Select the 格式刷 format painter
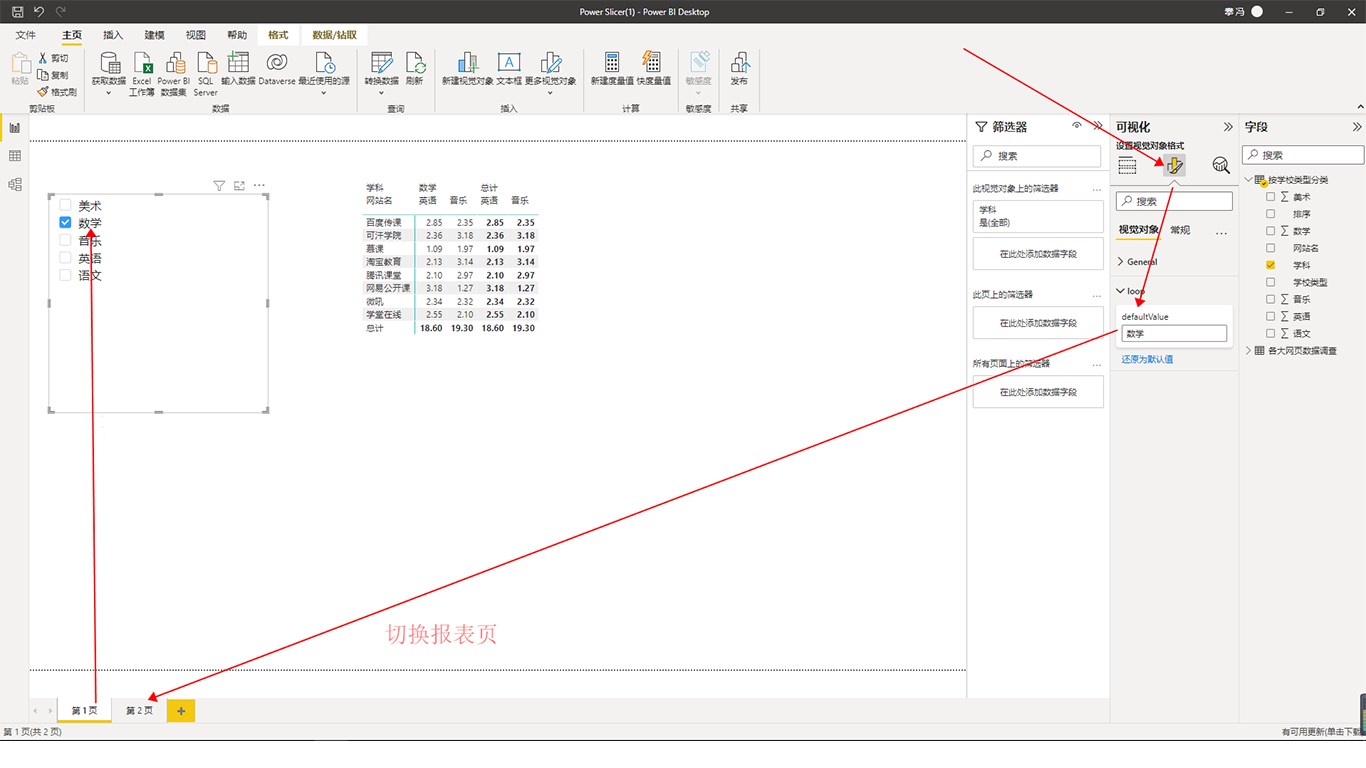Image resolution: width=1366 pixels, height=768 pixels. tap(57, 91)
